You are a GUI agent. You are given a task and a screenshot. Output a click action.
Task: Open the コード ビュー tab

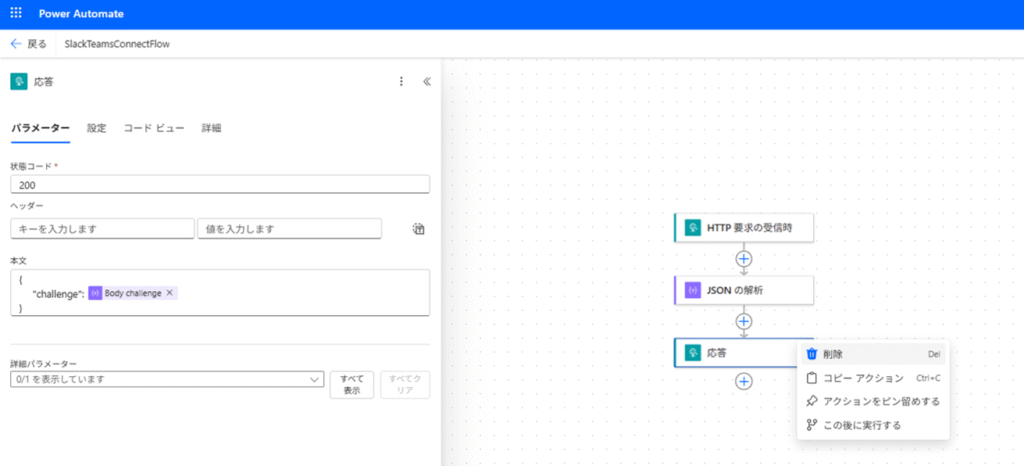tap(154, 128)
